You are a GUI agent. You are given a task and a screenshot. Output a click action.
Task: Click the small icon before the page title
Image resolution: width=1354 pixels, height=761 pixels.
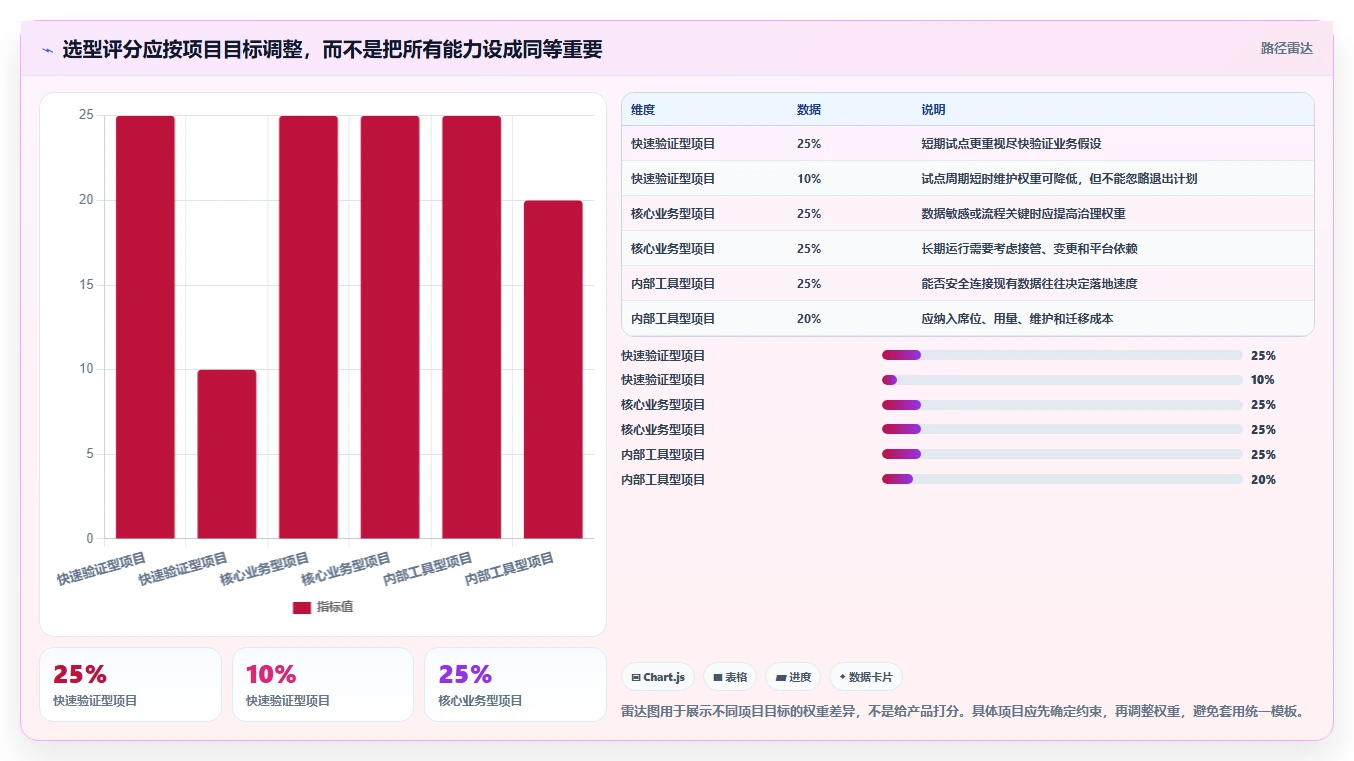[x=47, y=49]
